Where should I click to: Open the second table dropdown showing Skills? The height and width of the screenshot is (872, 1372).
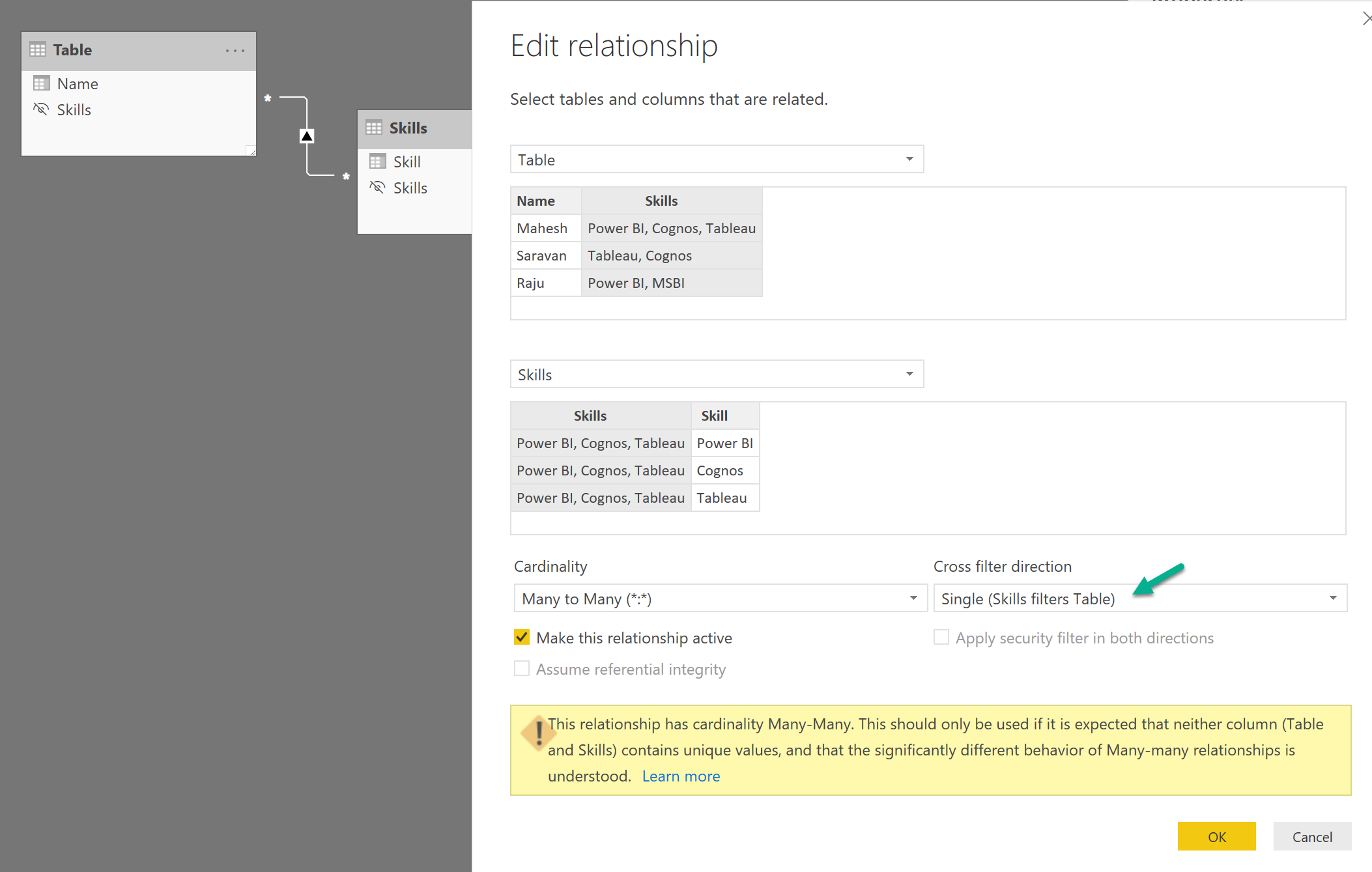(717, 374)
